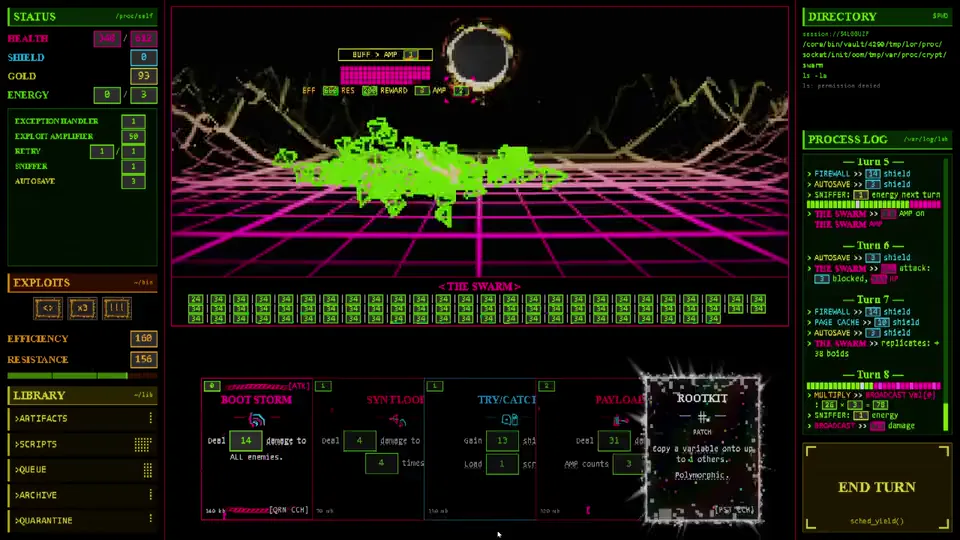Click the white orb above the swarm
Viewport: 960px width, 540px height.
(x=479, y=56)
